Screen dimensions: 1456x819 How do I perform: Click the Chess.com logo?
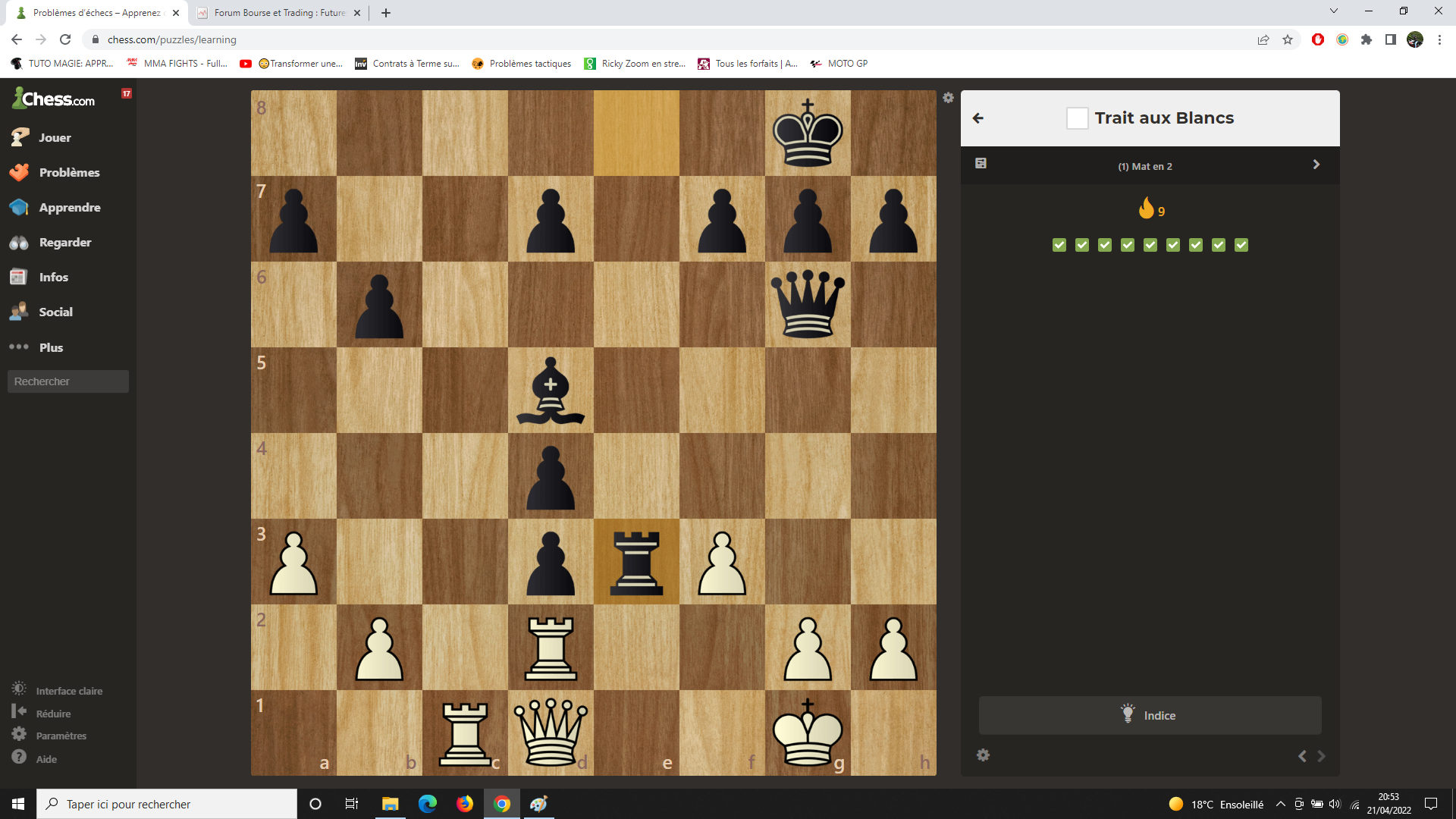coord(54,99)
